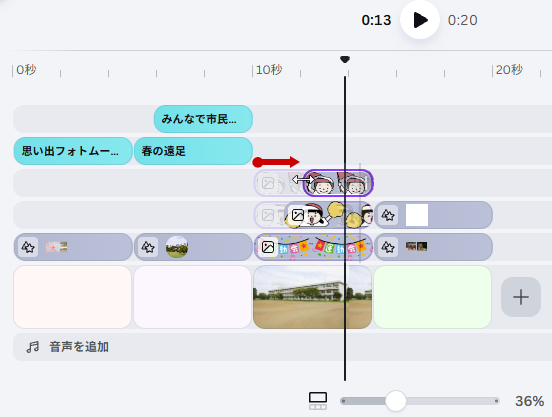Click elements icon on round park photo clip
The width and height of the screenshot is (552, 417).
tap(148, 247)
